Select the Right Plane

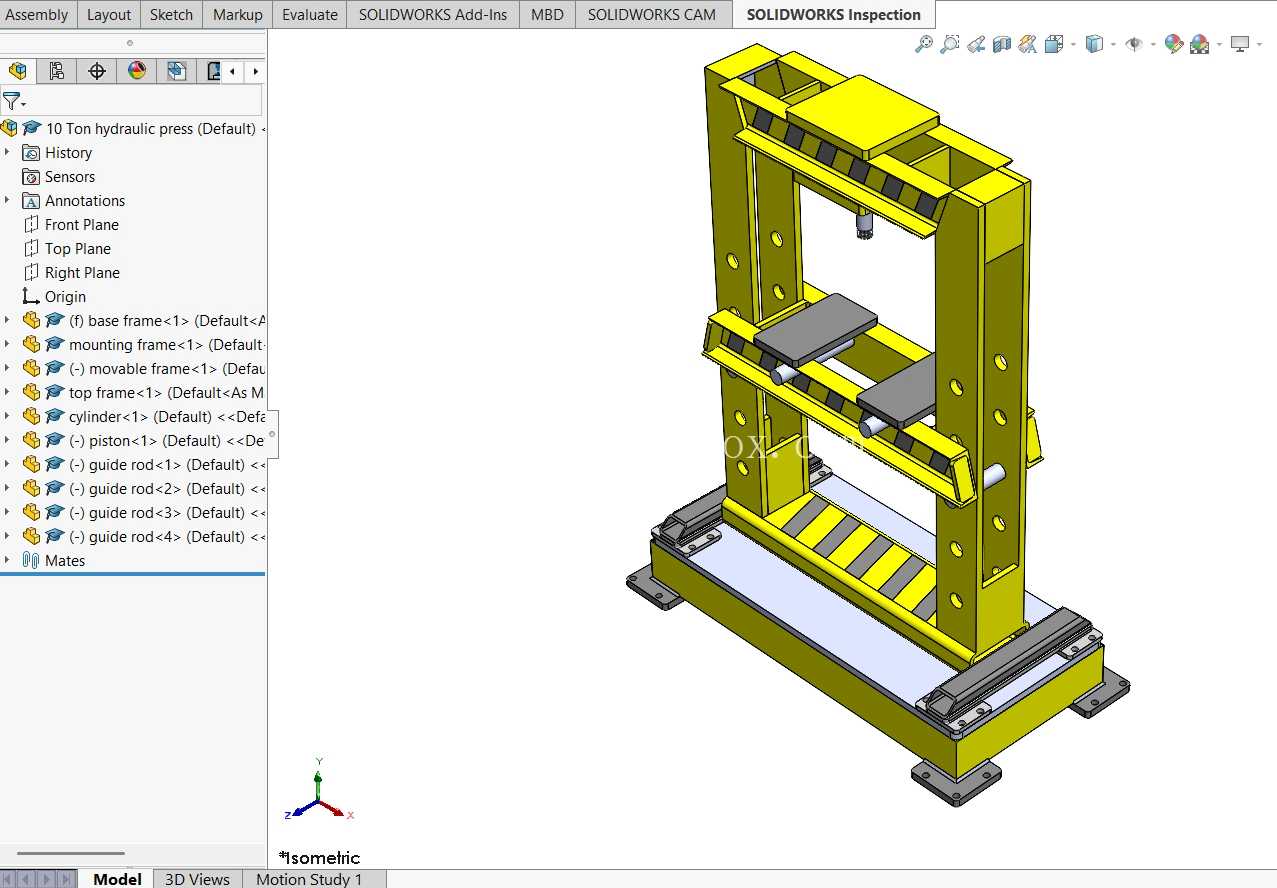click(x=82, y=272)
